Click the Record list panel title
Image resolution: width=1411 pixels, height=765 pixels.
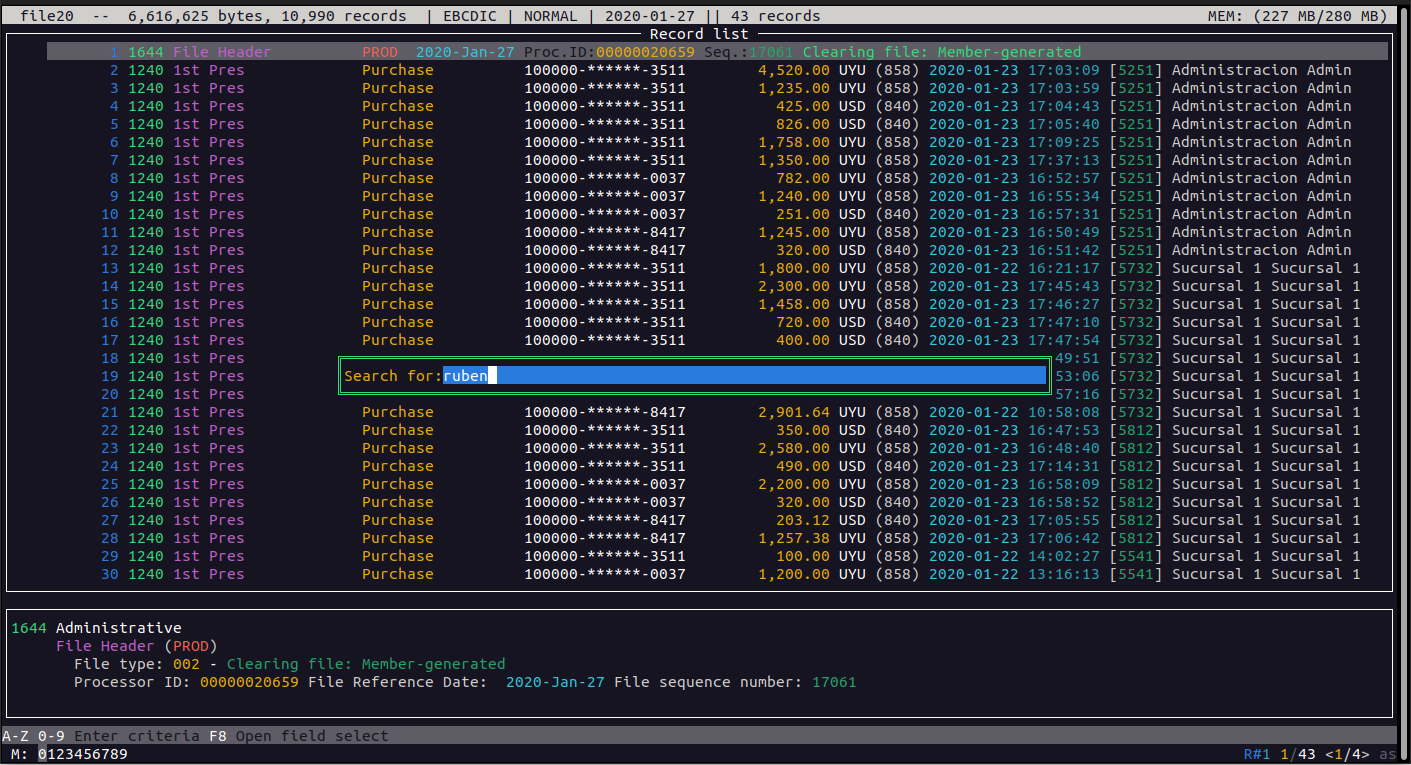pyautogui.click(x=698, y=34)
